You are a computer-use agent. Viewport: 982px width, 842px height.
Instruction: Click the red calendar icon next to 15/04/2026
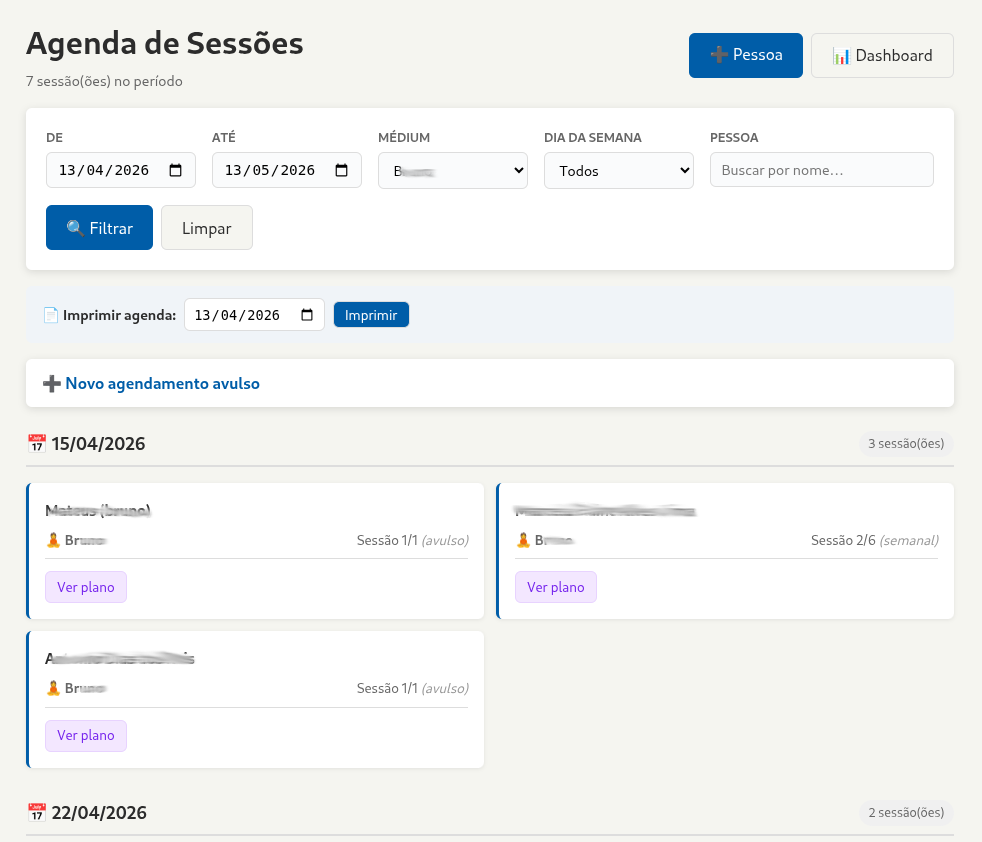click(36, 443)
